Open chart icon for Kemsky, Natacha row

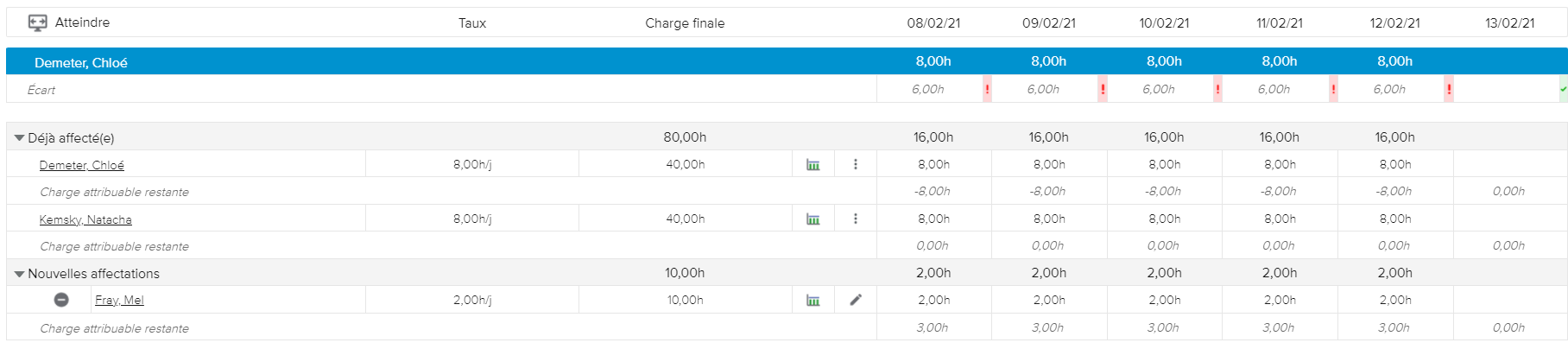[812, 219]
